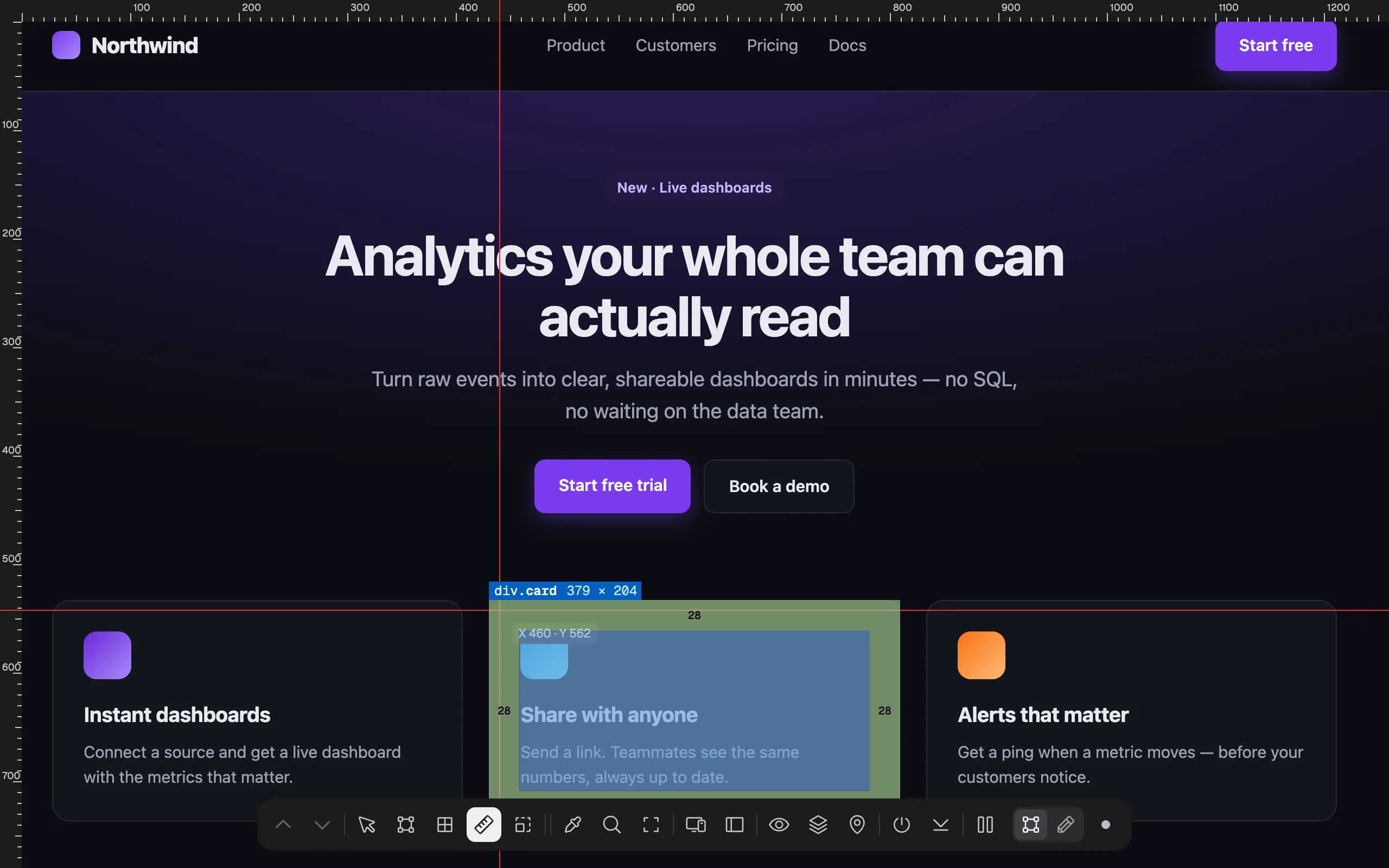Toggle the power icon in toolbar
1389x868 pixels.
[x=902, y=825]
